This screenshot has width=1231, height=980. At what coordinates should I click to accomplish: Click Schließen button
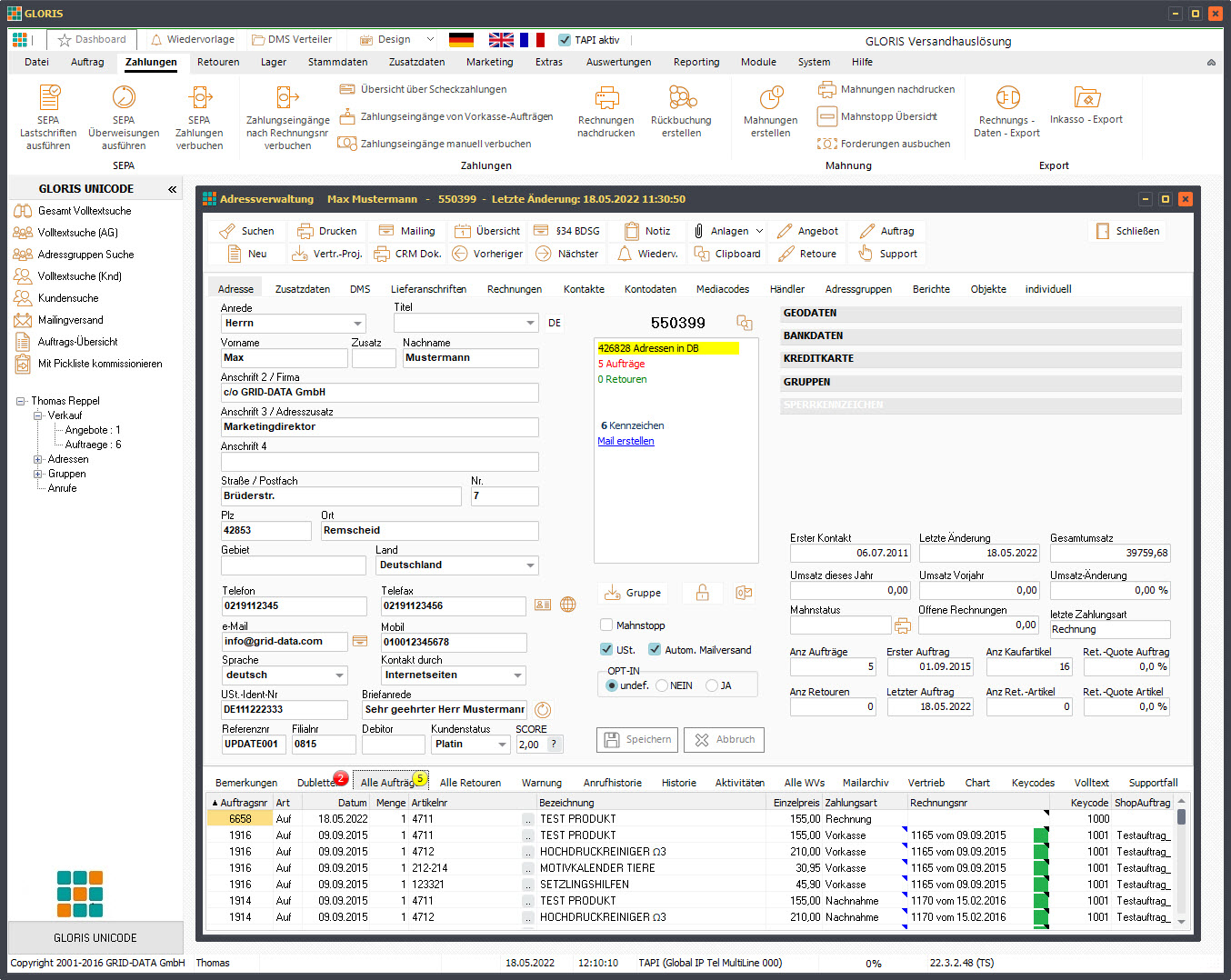(x=1127, y=231)
